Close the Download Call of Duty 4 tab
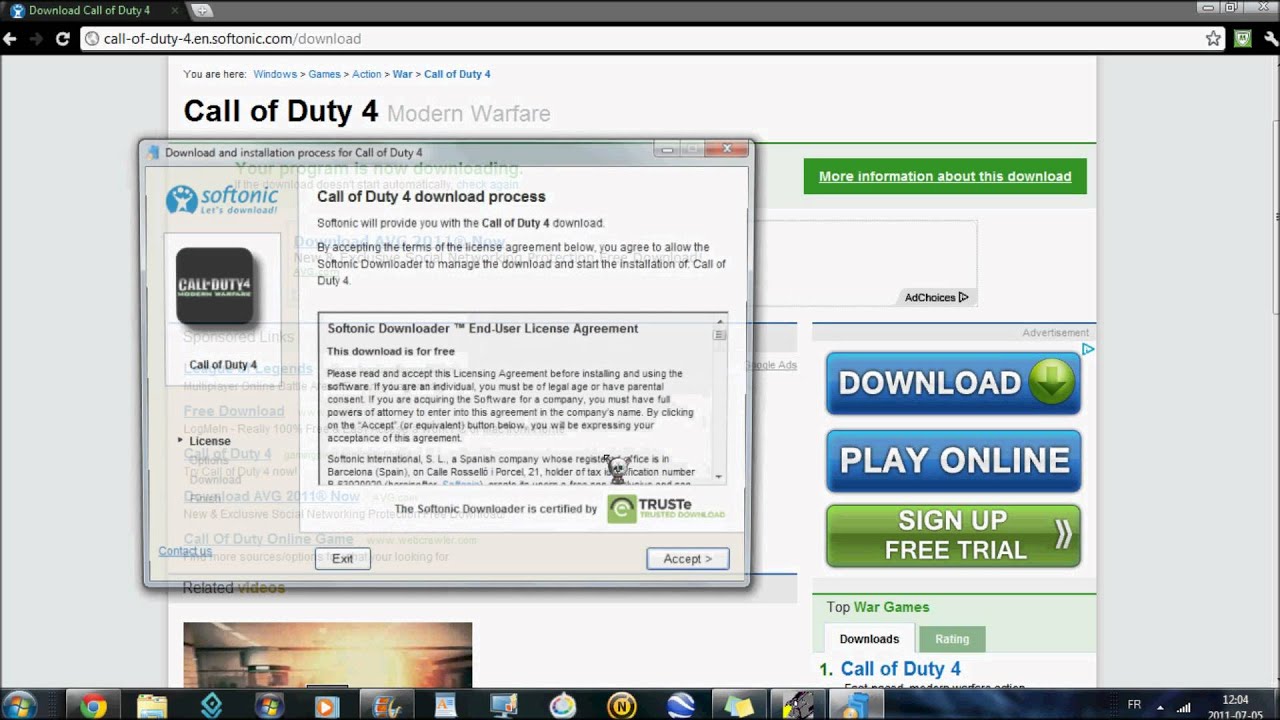This screenshot has width=1280, height=720. [x=174, y=11]
